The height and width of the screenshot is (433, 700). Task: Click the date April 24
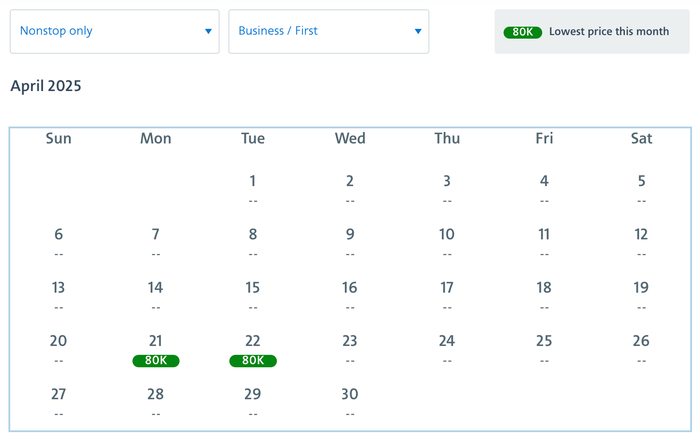click(x=447, y=341)
